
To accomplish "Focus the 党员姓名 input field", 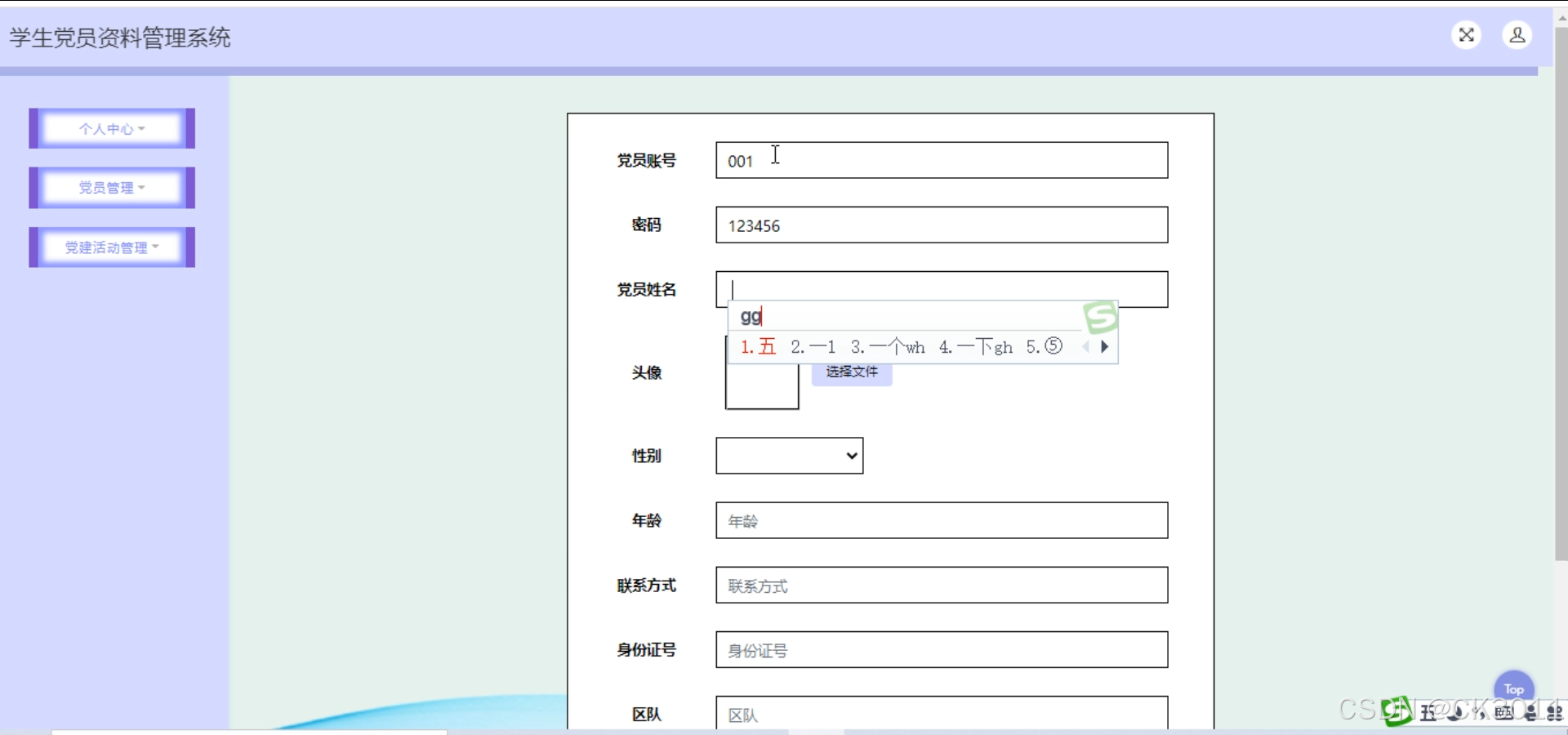I will coord(942,289).
